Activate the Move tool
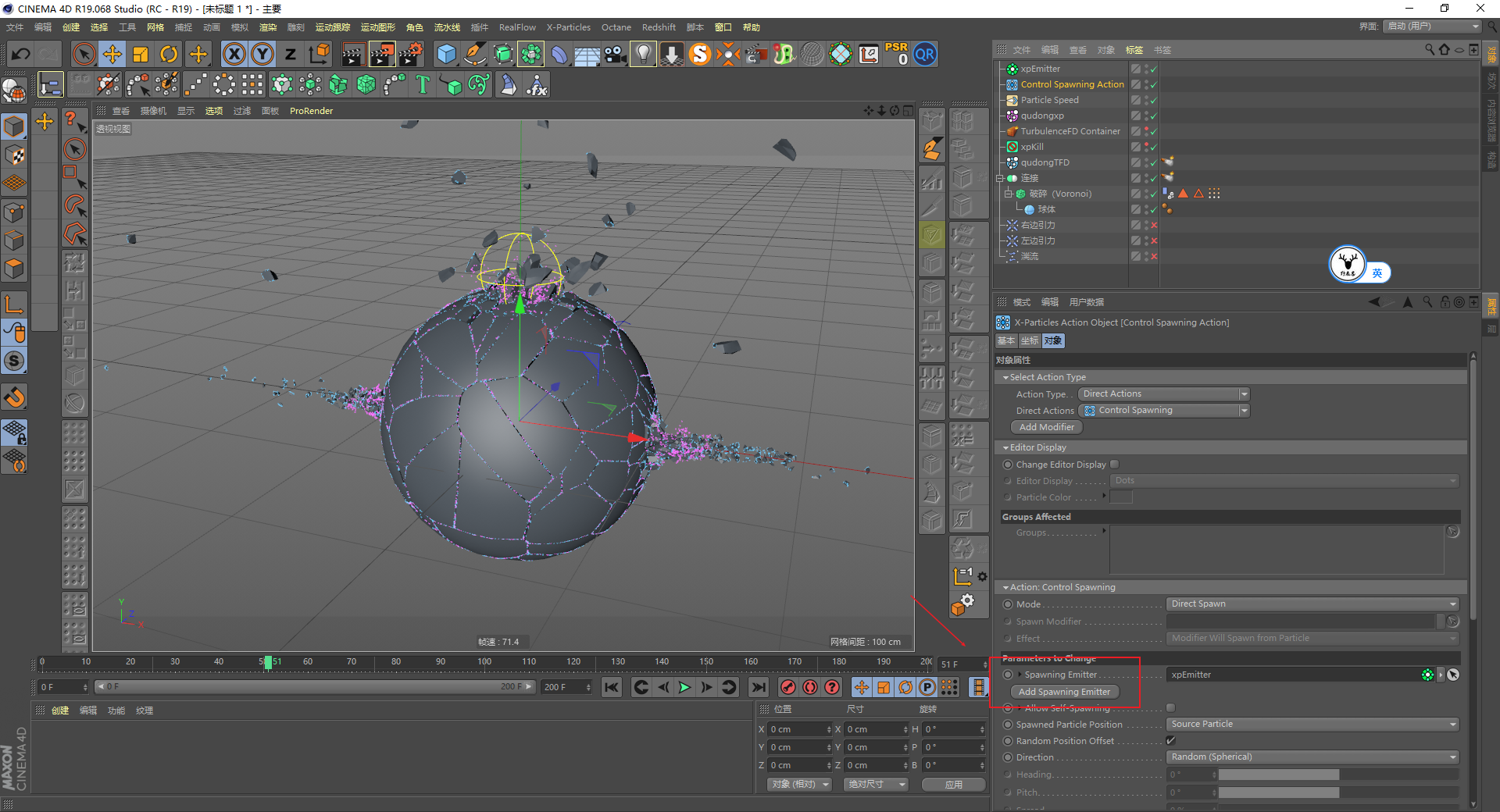The height and width of the screenshot is (812, 1500). 112,55
